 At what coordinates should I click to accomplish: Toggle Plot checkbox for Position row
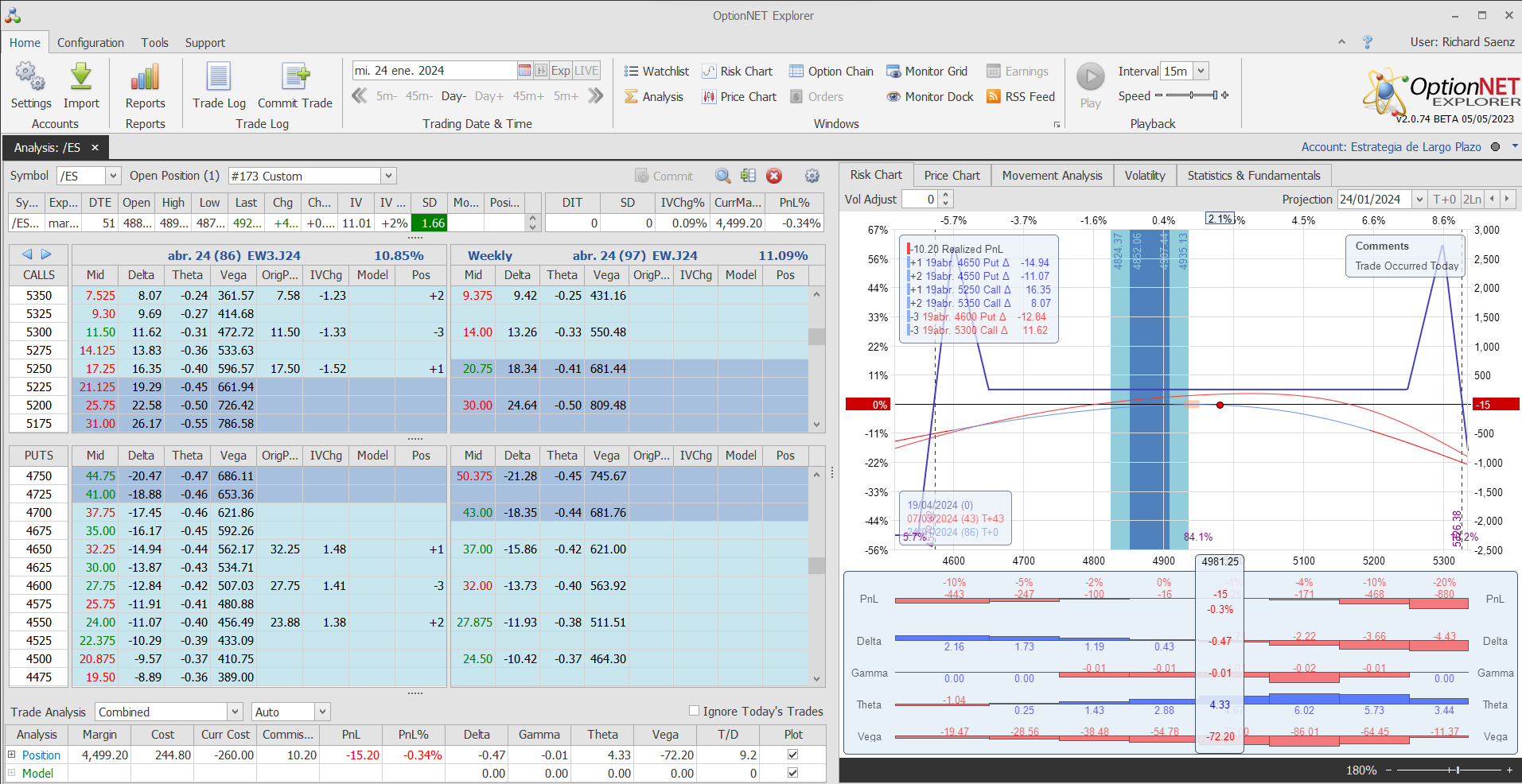(792, 754)
